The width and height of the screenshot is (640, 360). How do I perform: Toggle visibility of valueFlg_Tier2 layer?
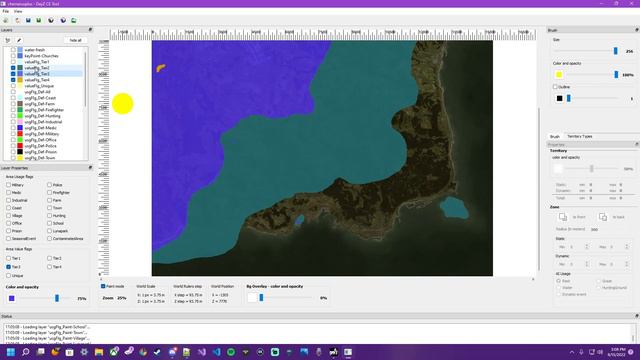tap(13, 68)
